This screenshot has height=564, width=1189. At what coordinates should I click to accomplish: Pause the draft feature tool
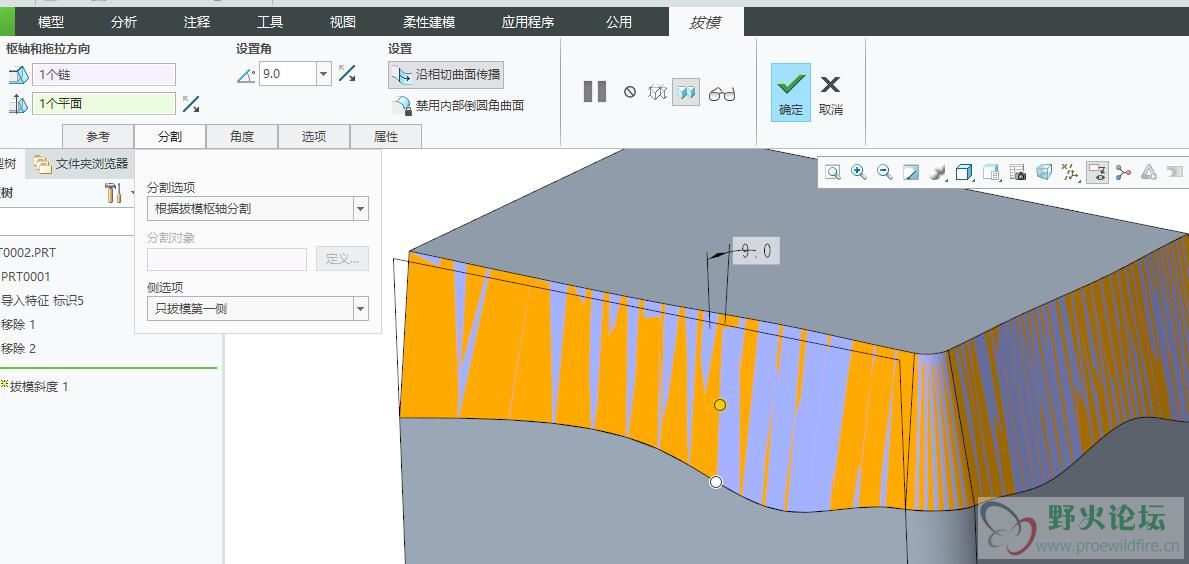(594, 92)
